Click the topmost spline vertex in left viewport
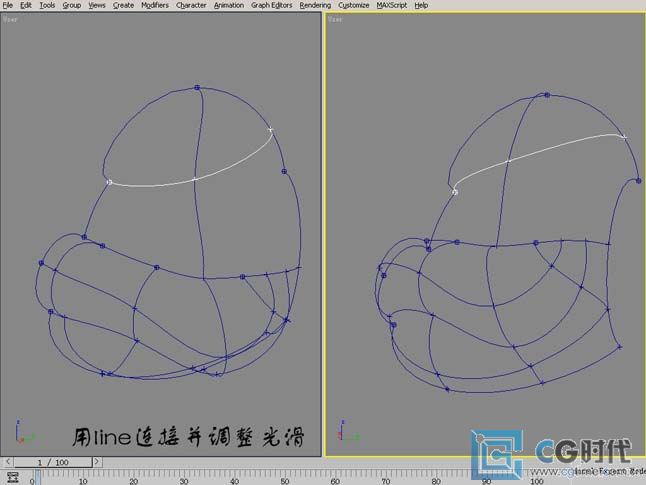The width and height of the screenshot is (646, 485). point(197,88)
